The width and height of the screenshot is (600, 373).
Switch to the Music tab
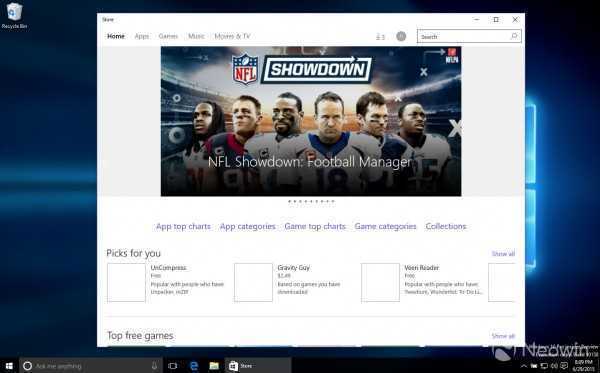pyautogui.click(x=196, y=36)
